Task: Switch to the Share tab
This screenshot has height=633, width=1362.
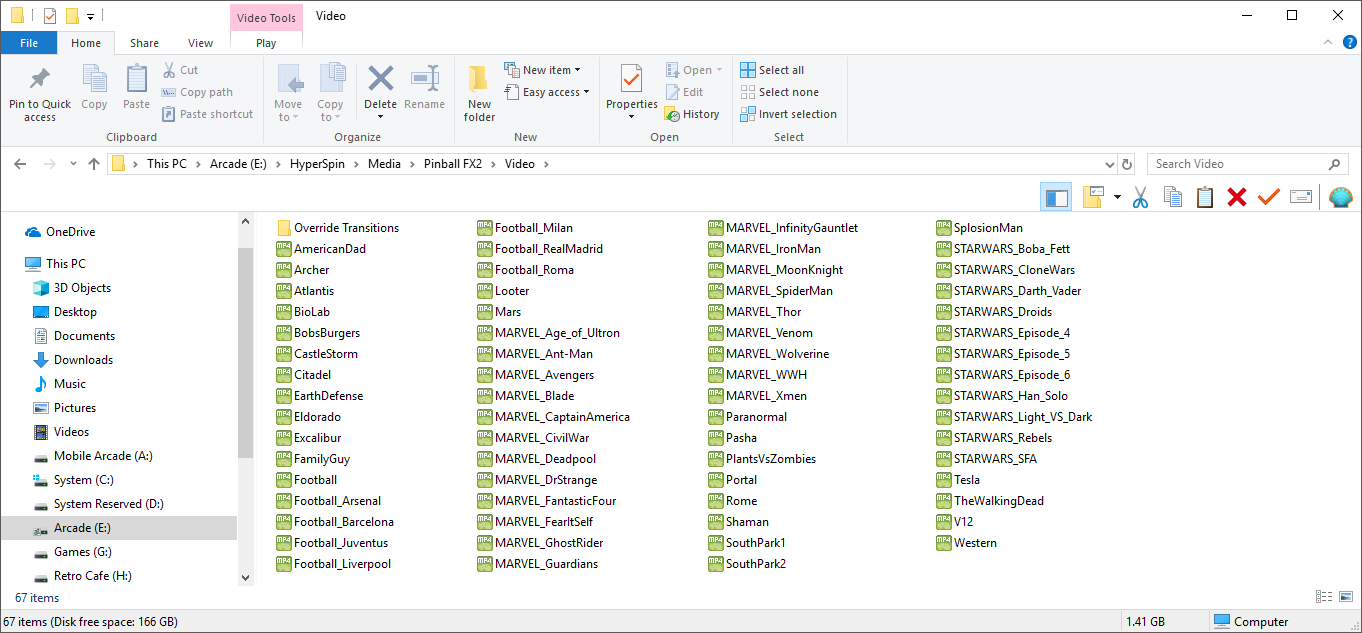Action: (x=144, y=43)
